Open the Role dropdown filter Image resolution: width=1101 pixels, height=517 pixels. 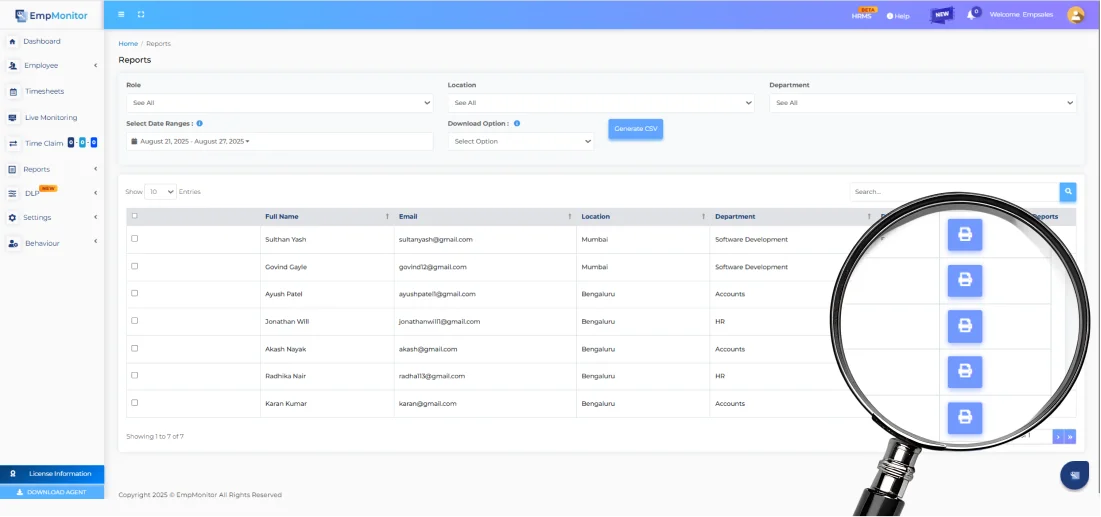click(279, 103)
